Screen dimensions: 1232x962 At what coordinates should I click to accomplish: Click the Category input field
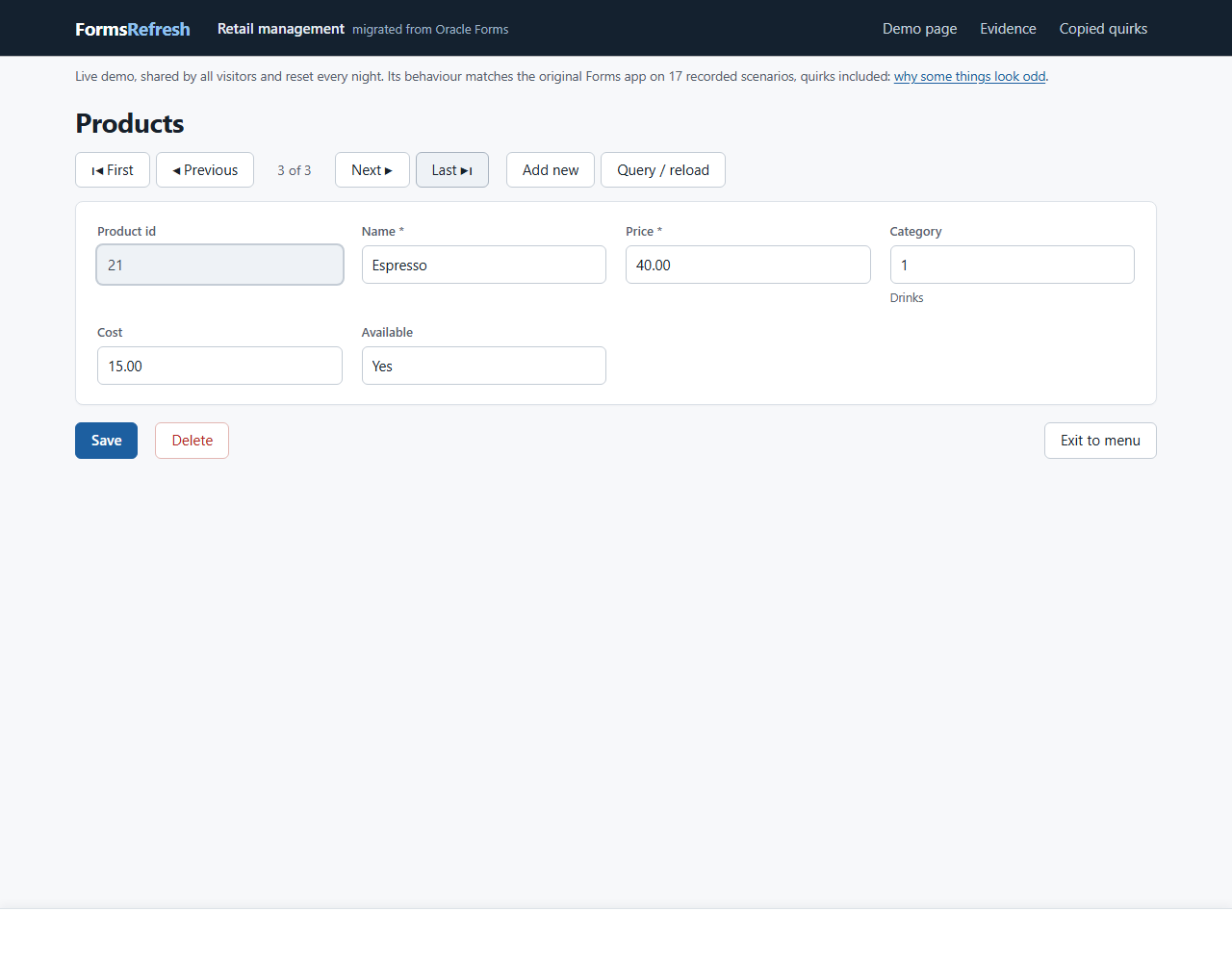[x=1013, y=265]
